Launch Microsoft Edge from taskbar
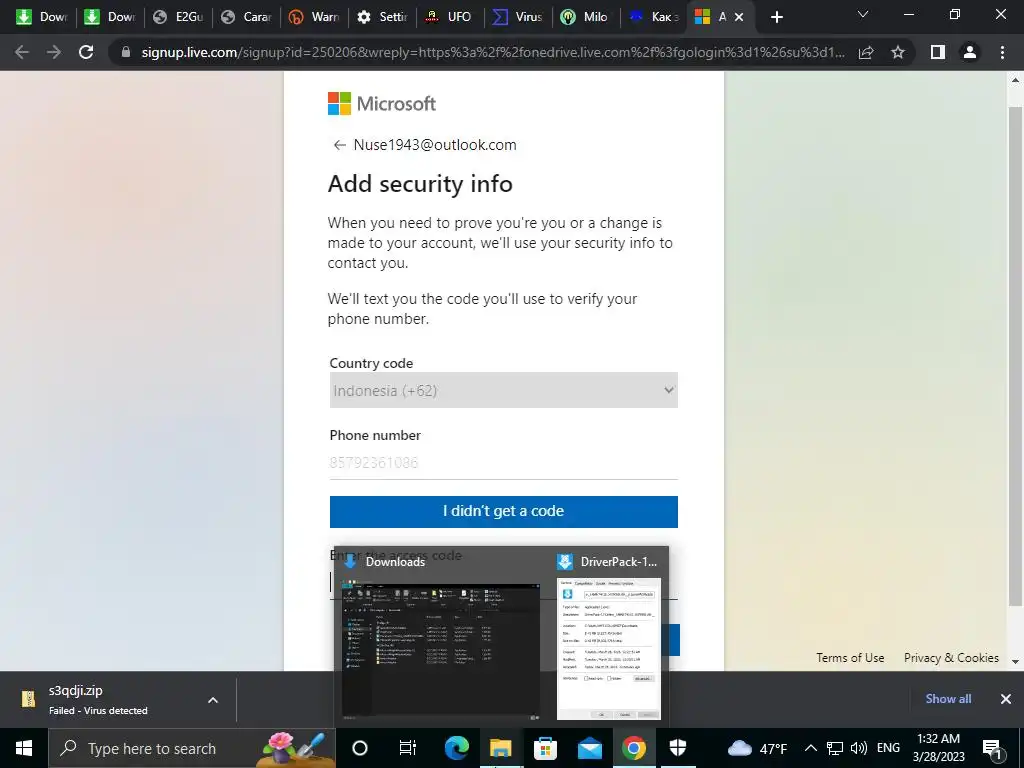Screen dimensions: 1024x768 [x=456, y=748]
